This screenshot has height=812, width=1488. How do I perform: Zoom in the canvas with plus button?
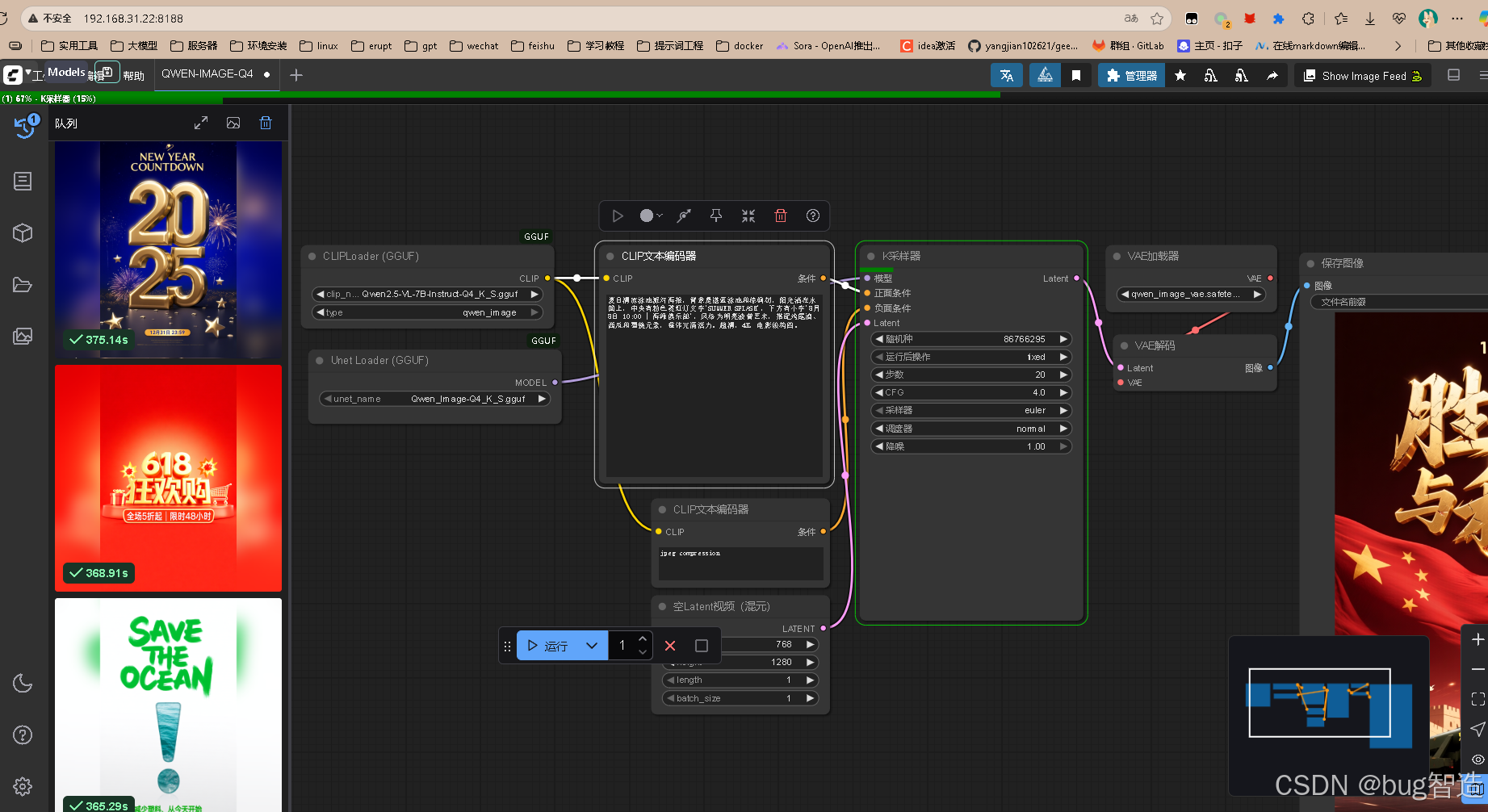(x=1478, y=639)
